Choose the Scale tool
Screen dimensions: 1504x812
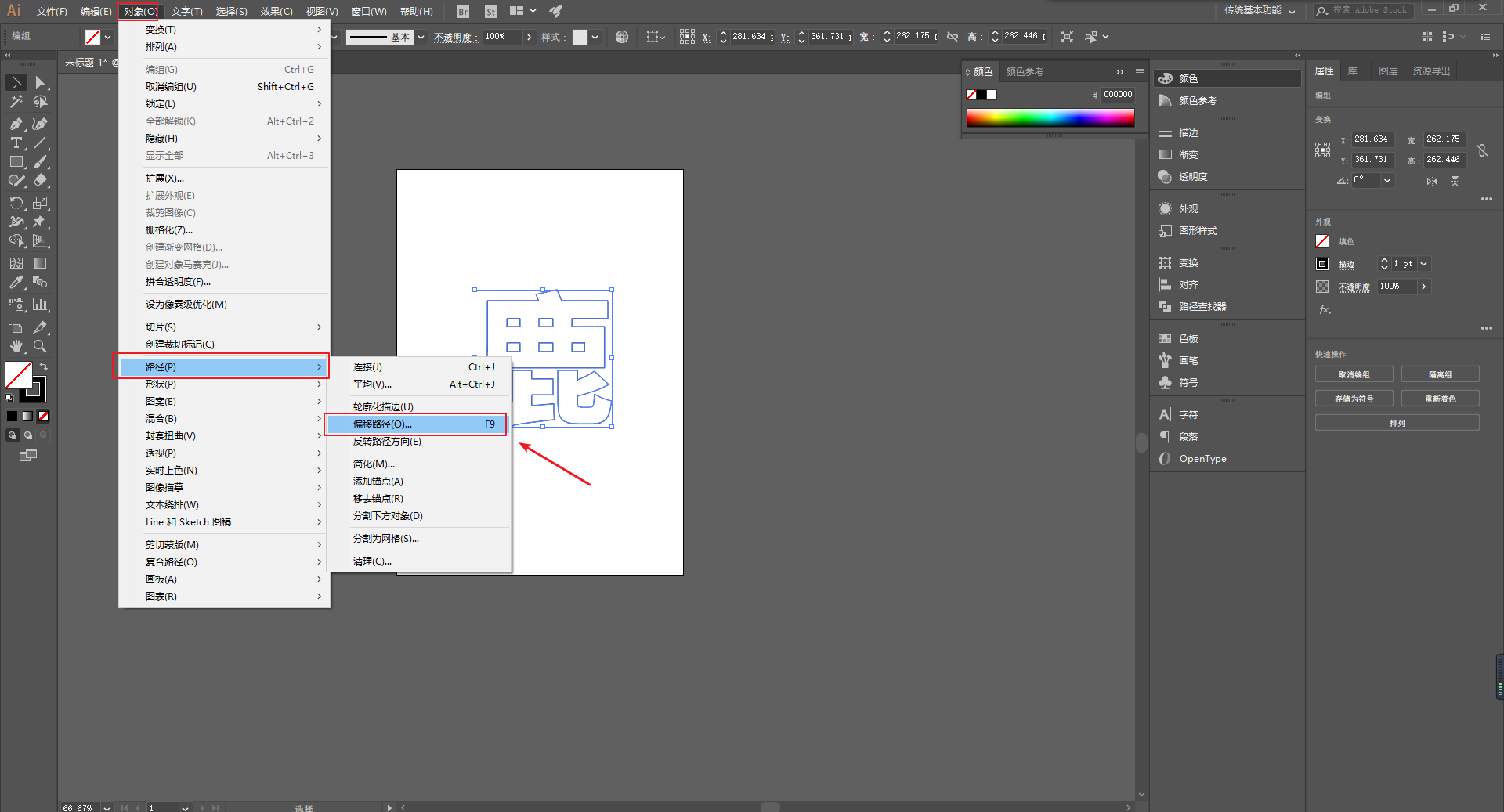click(x=40, y=203)
